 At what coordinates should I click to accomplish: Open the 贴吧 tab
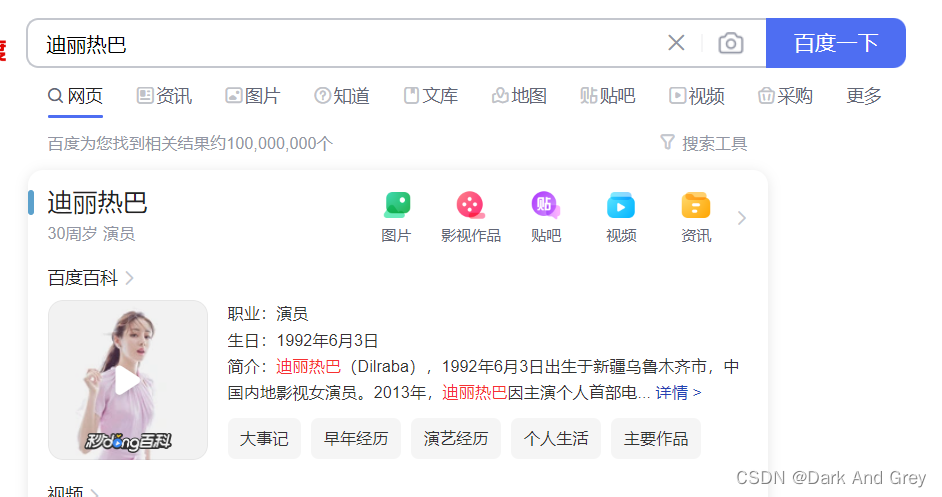[608, 96]
